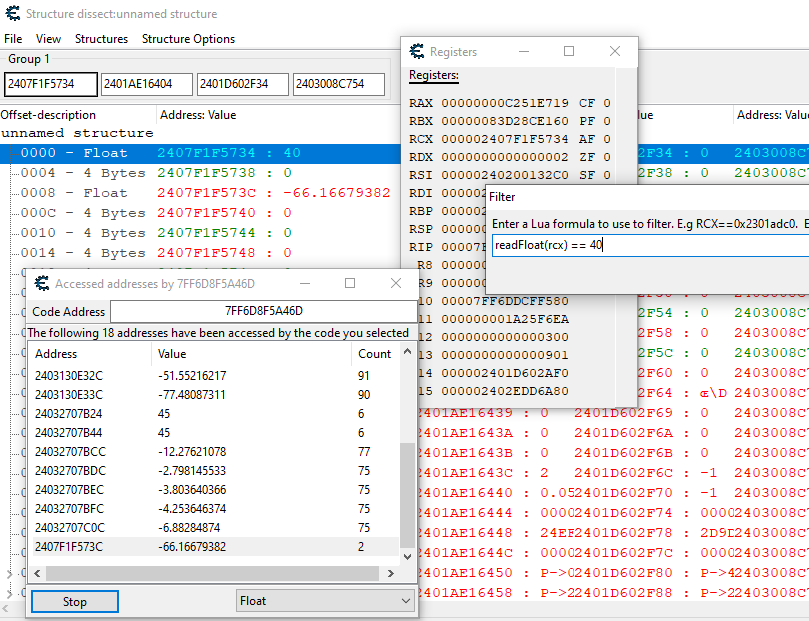Select address 2407F1F573C in accessed list
The width and height of the screenshot is (809, 621).
tap(69, 546)
